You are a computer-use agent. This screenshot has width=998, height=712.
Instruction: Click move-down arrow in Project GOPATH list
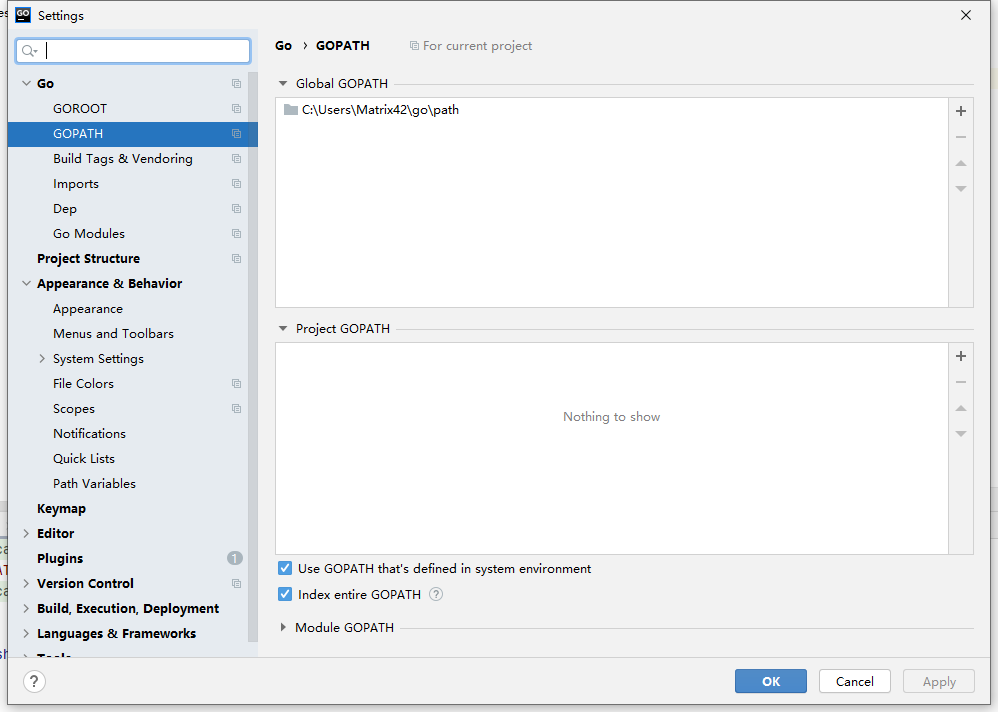point(961,434)
